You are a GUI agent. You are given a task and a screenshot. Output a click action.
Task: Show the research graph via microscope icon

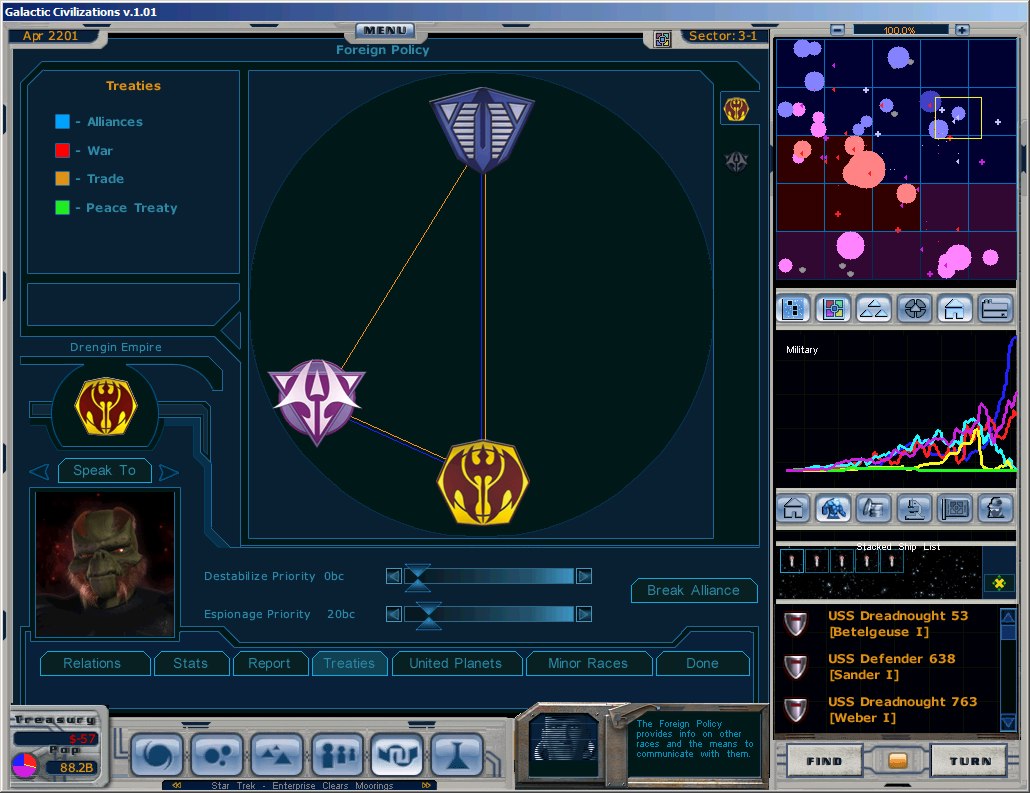point(914,508)
